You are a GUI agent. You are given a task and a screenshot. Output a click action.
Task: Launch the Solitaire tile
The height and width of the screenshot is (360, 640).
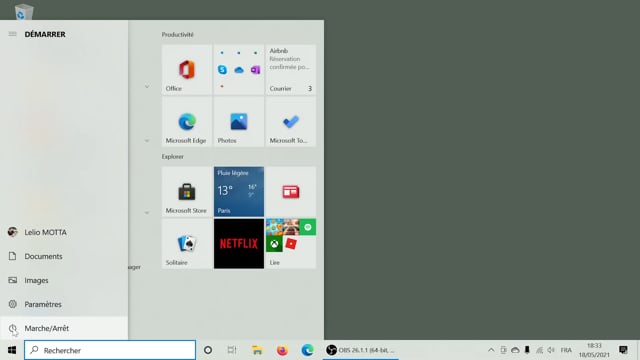(x=187, y=244)
